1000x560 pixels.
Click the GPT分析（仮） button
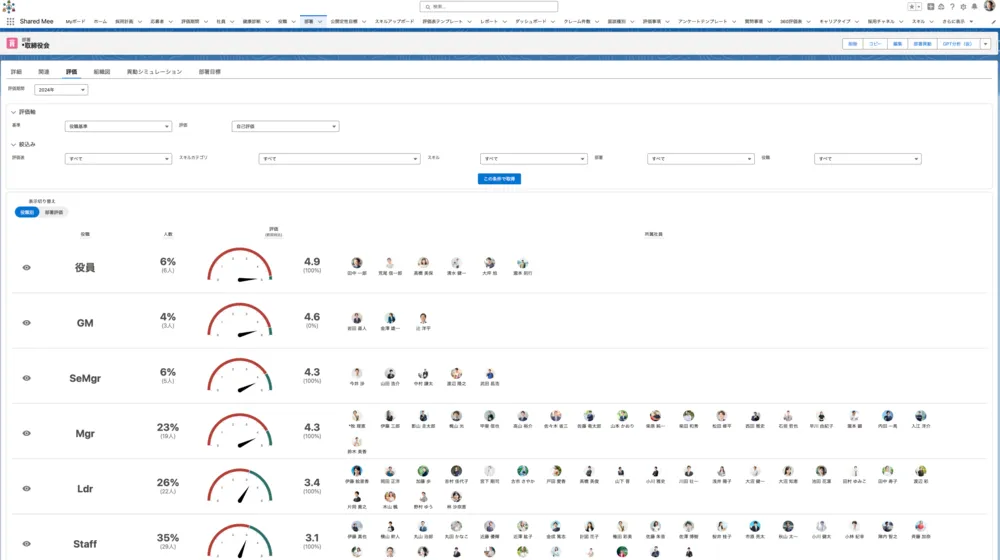tap(957, 44)
